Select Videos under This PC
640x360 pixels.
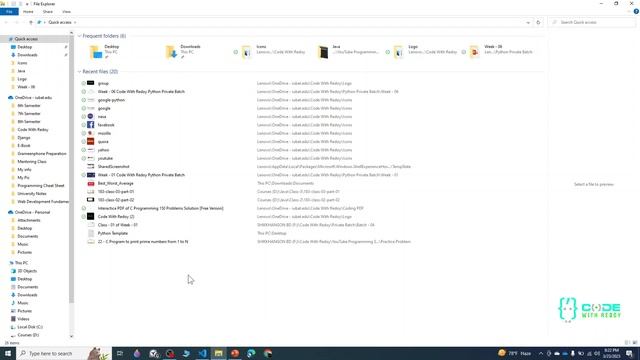23,319
